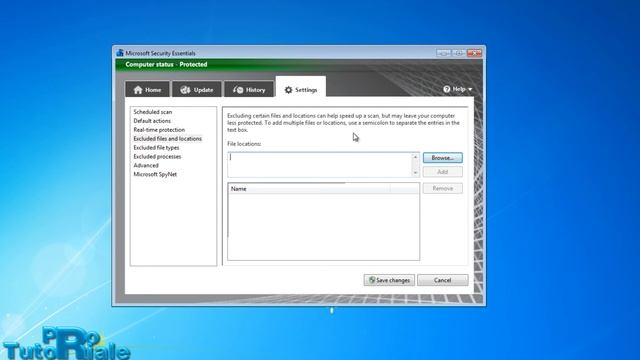The height and width of the screenshot is (360, 640).
Task: Open Real-time protection settings
Action: (x=159, y=130)
